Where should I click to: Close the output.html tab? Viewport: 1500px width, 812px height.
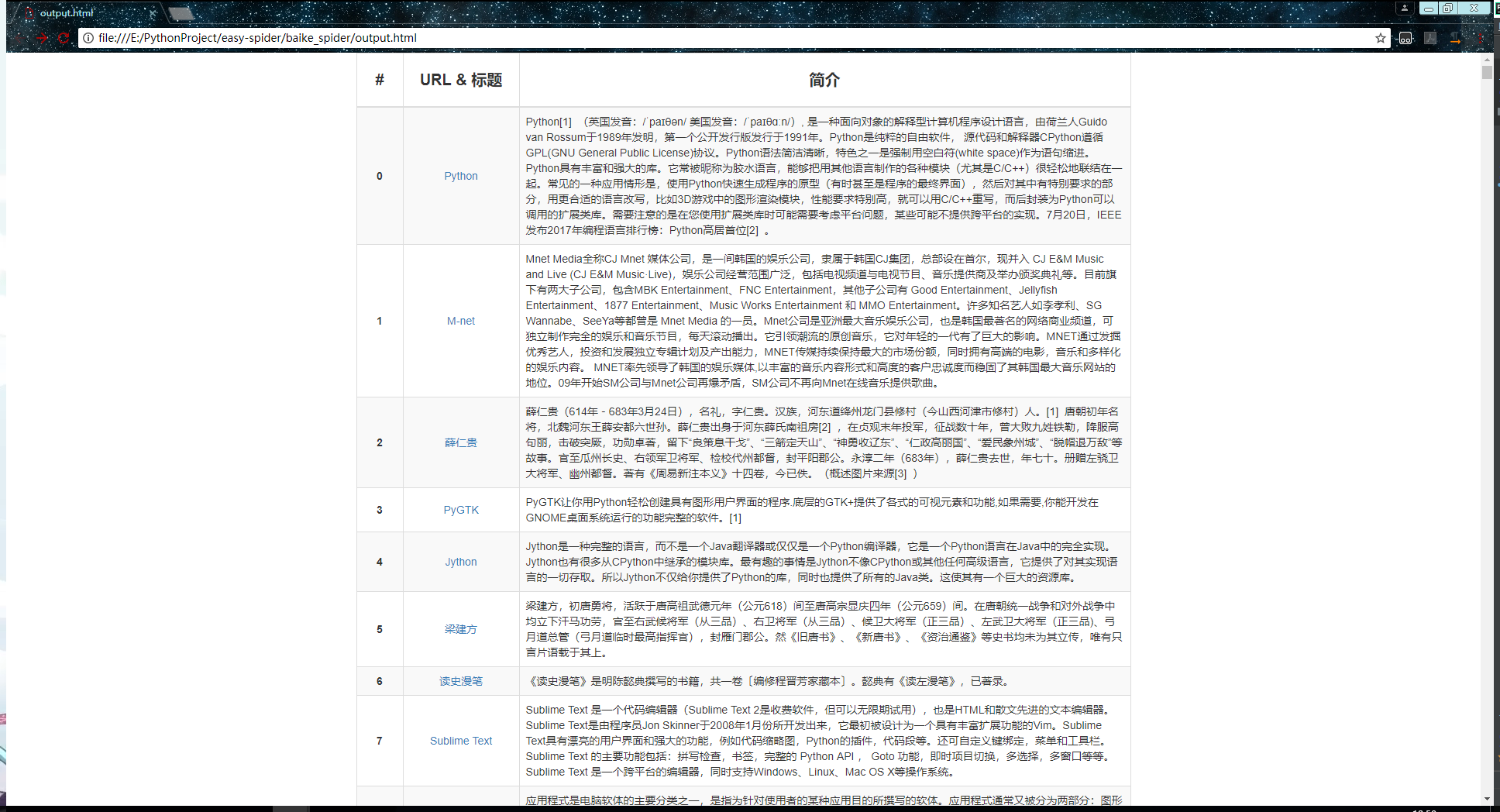tap(153, 13)
